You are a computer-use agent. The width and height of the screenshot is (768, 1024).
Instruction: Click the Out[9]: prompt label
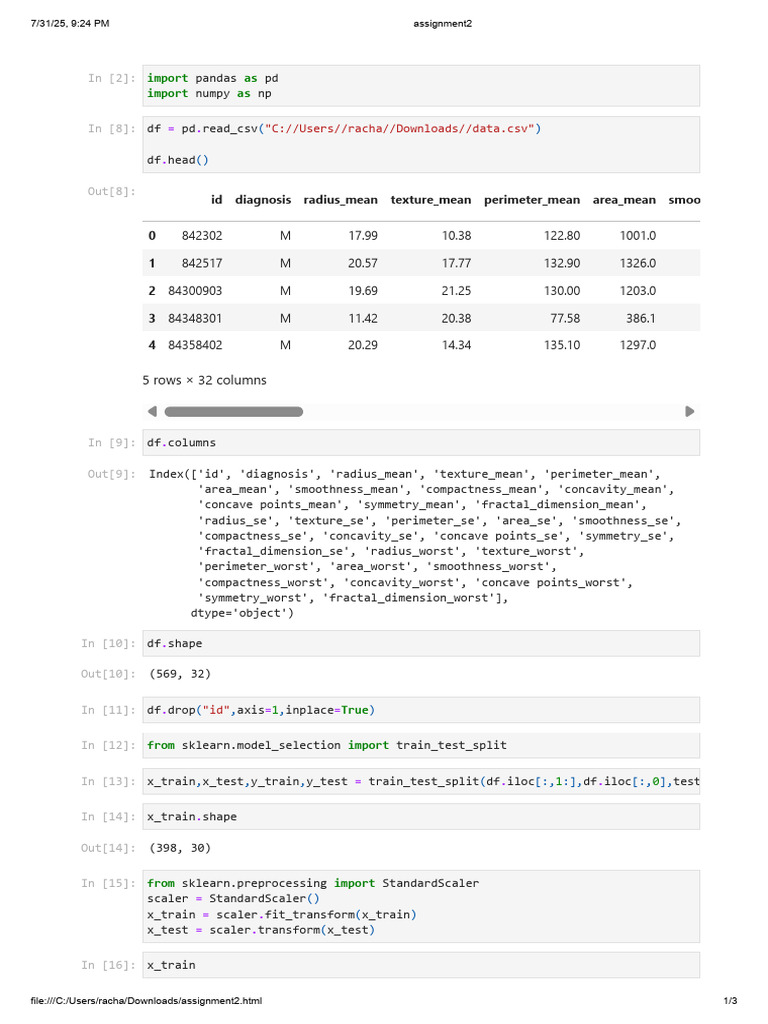coord(112,474)
